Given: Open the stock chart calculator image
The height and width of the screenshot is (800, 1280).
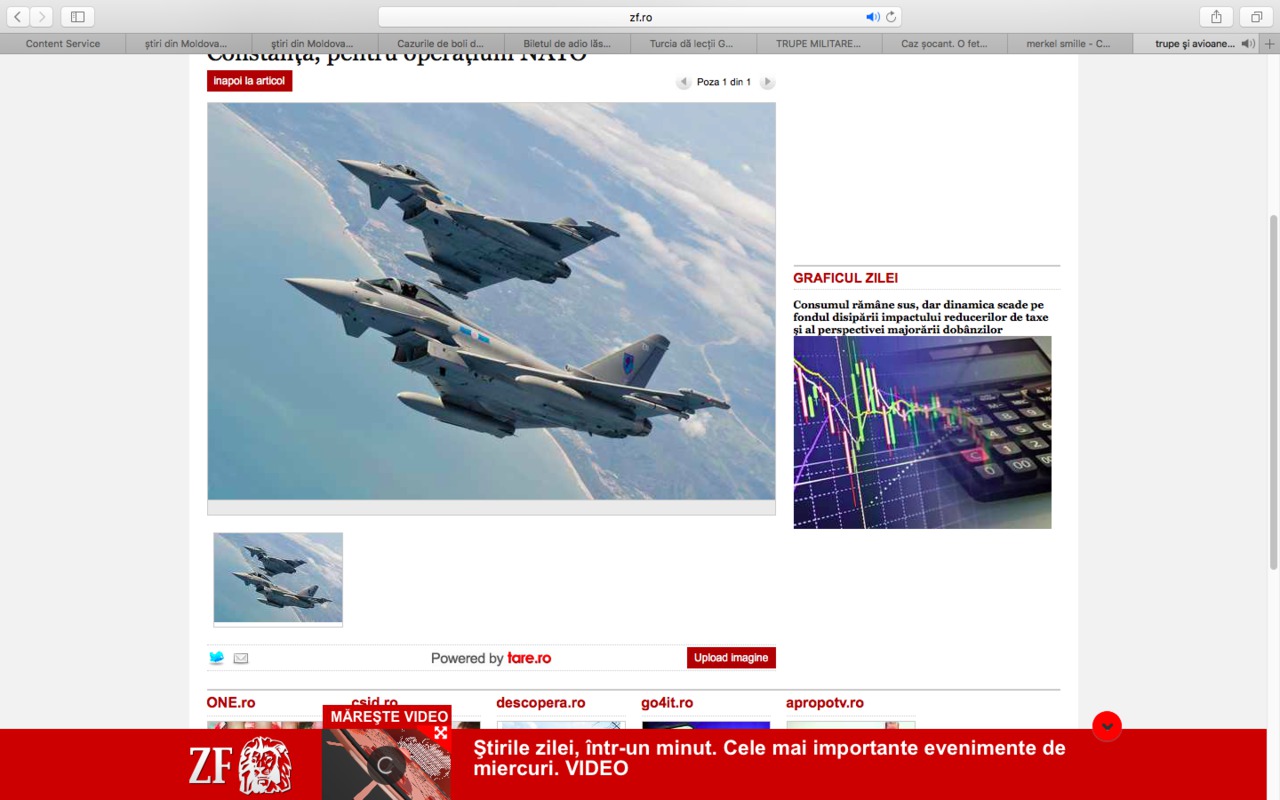Looking at the screenshot, I should pos(922,432).
